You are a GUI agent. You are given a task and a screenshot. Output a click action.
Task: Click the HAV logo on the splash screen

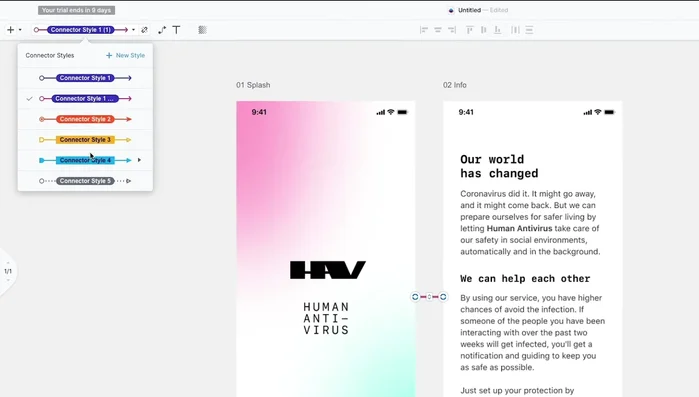pos(328,270)
